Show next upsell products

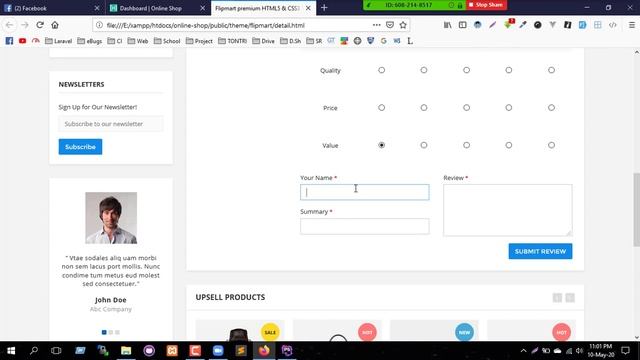570,298
